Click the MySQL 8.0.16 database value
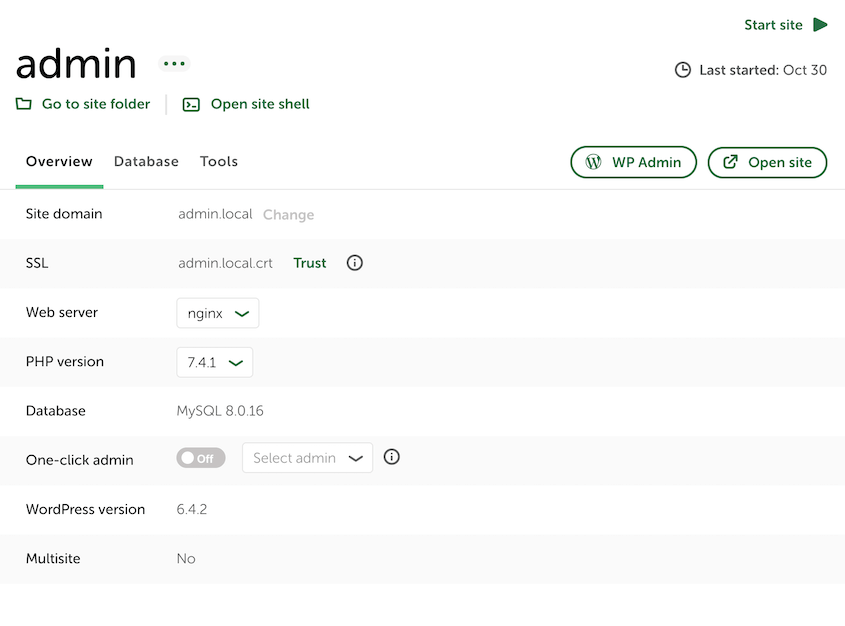The width and height of the screenshot is (845, 626). tap(220, 411)
